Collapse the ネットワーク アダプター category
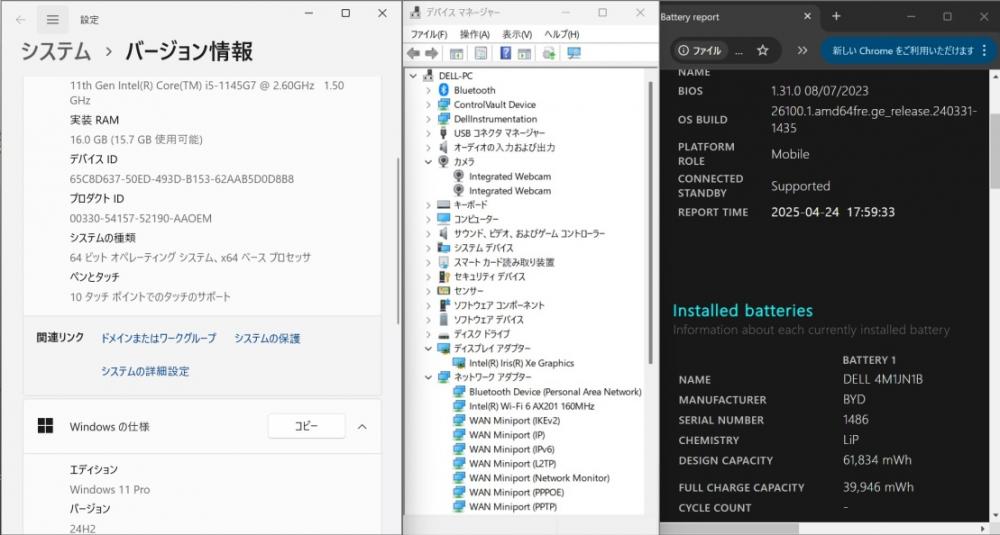Image resolution: width=1000 pixels, height=535 pixels. coord(428,377)
